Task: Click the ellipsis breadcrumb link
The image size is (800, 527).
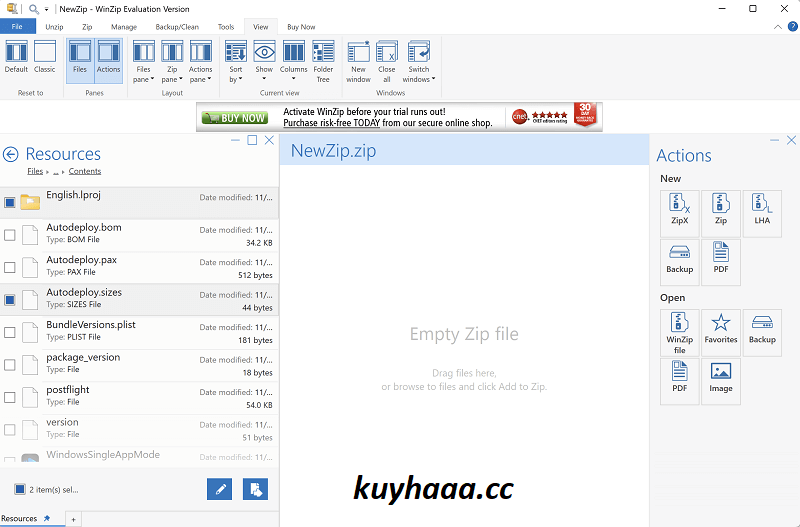Action: point(56,172)
